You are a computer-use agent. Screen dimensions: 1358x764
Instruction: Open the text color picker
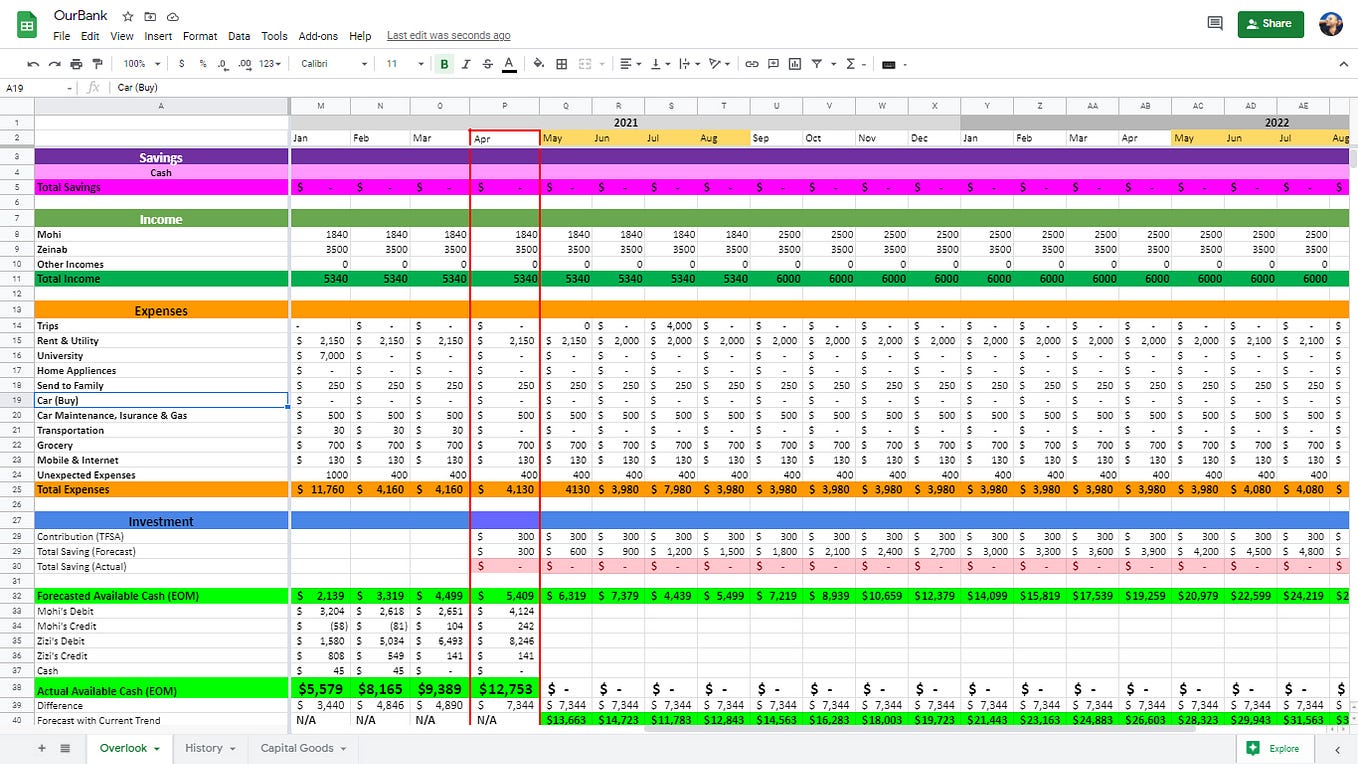tap(509, 64)
